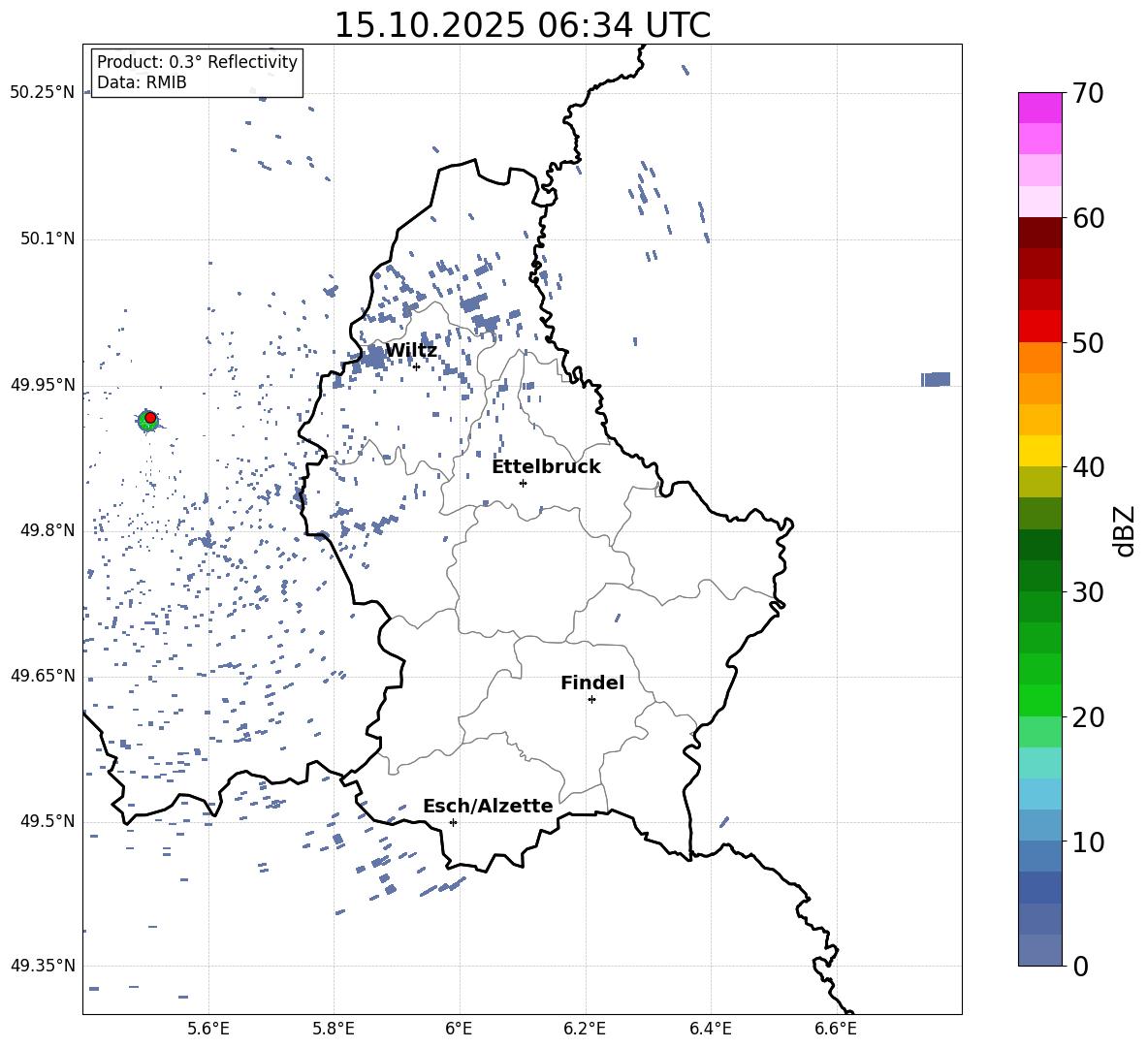Click the colorbar tick value 50

pyautogui.click(x=1088, y=342)
